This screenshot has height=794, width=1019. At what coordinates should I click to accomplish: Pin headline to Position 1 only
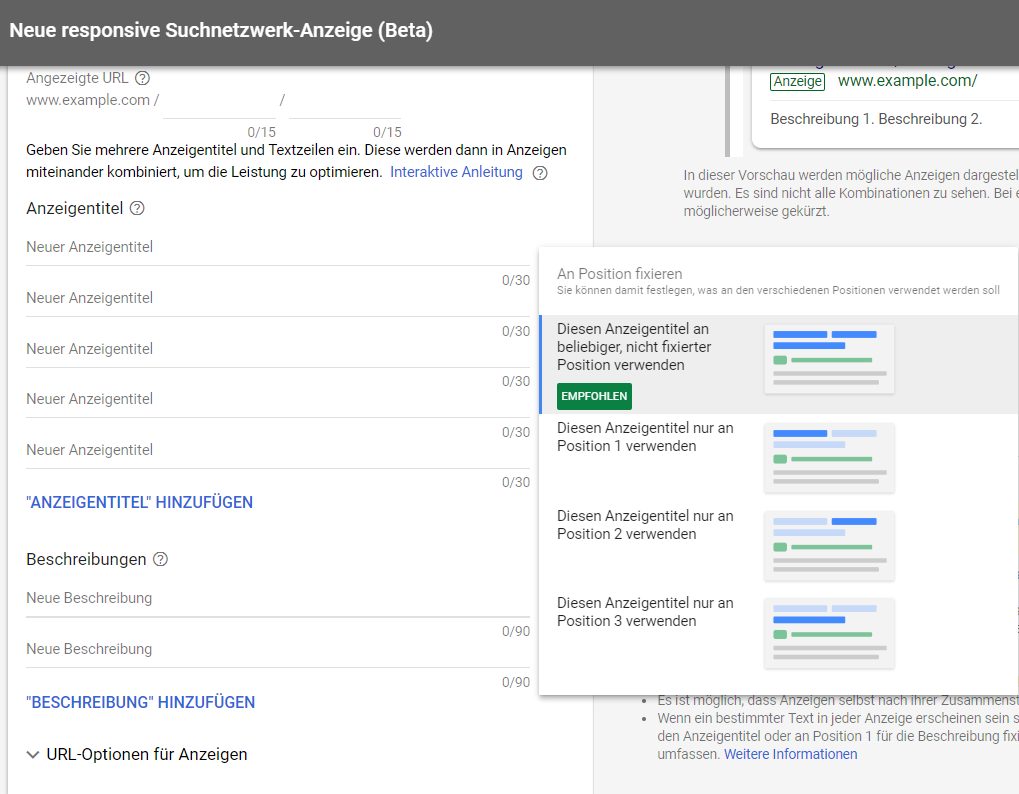pyautogui.click(x=643, y=437)
